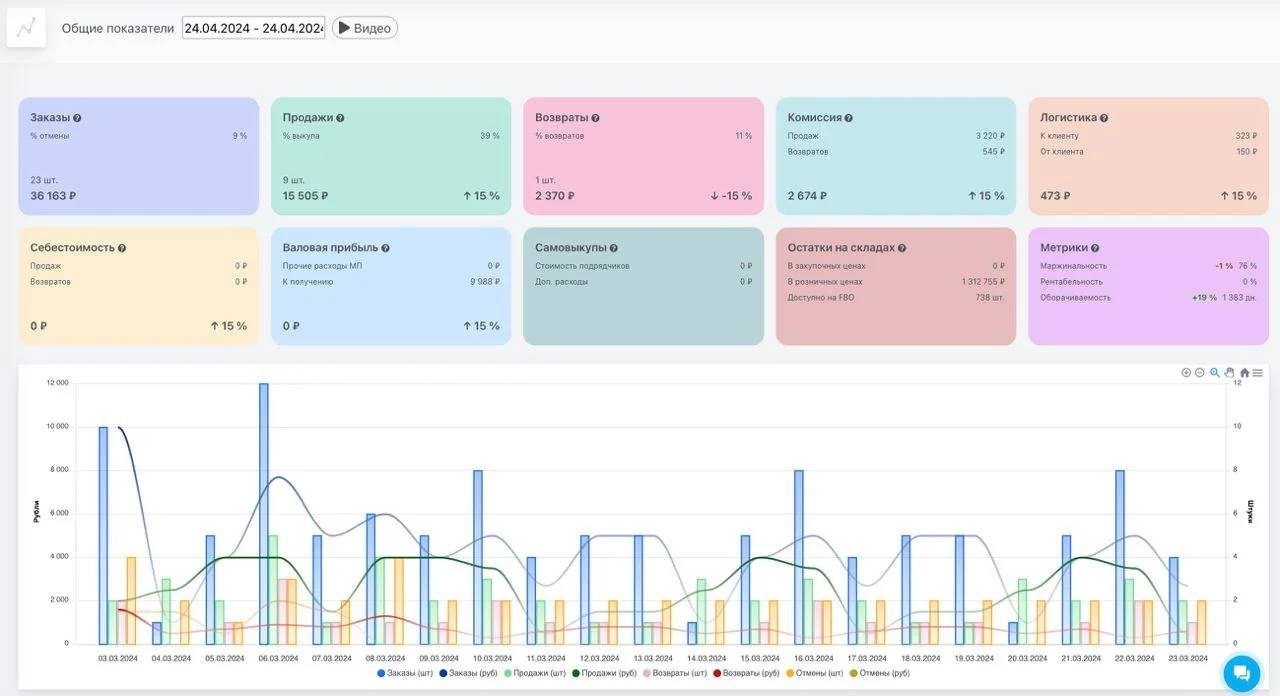Open the Остатки на складах card
The width and height of the screenshot is (1280, 696).
click(896, 286)
